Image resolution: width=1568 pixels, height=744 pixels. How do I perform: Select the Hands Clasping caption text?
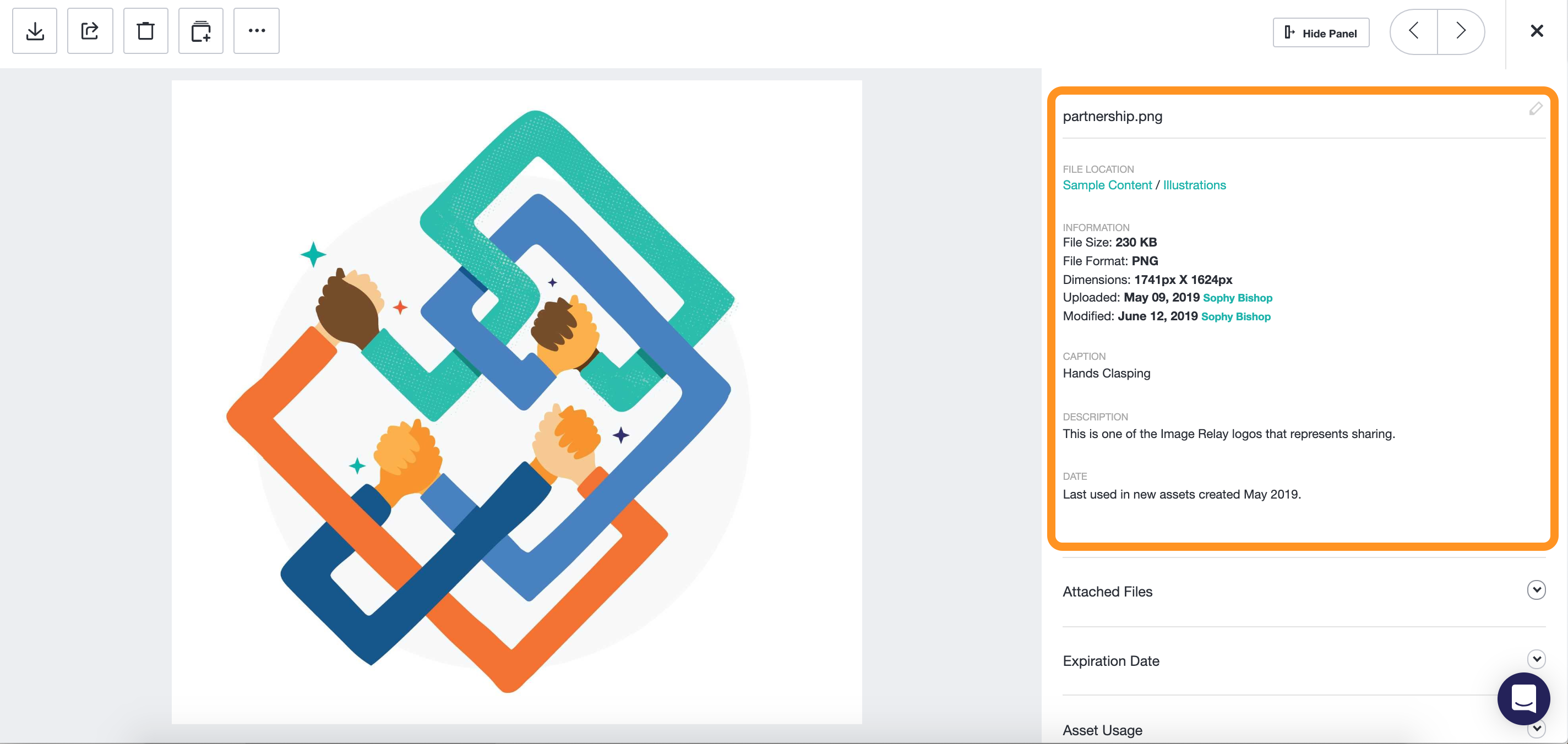(x=1106, y=374)
